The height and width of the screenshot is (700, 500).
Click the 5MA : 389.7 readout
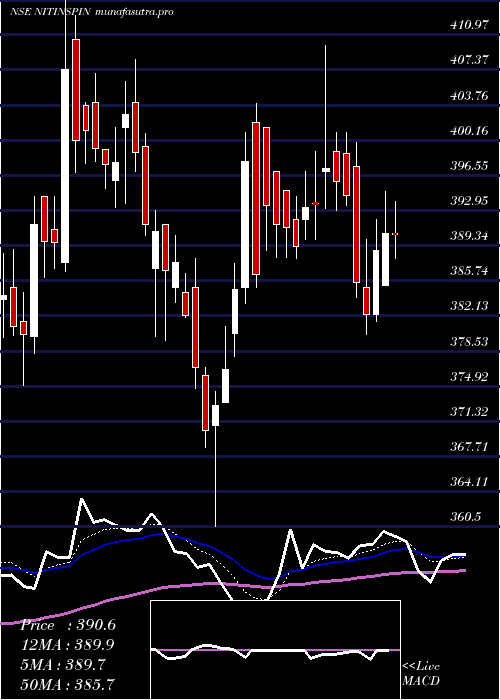(64, 664)
